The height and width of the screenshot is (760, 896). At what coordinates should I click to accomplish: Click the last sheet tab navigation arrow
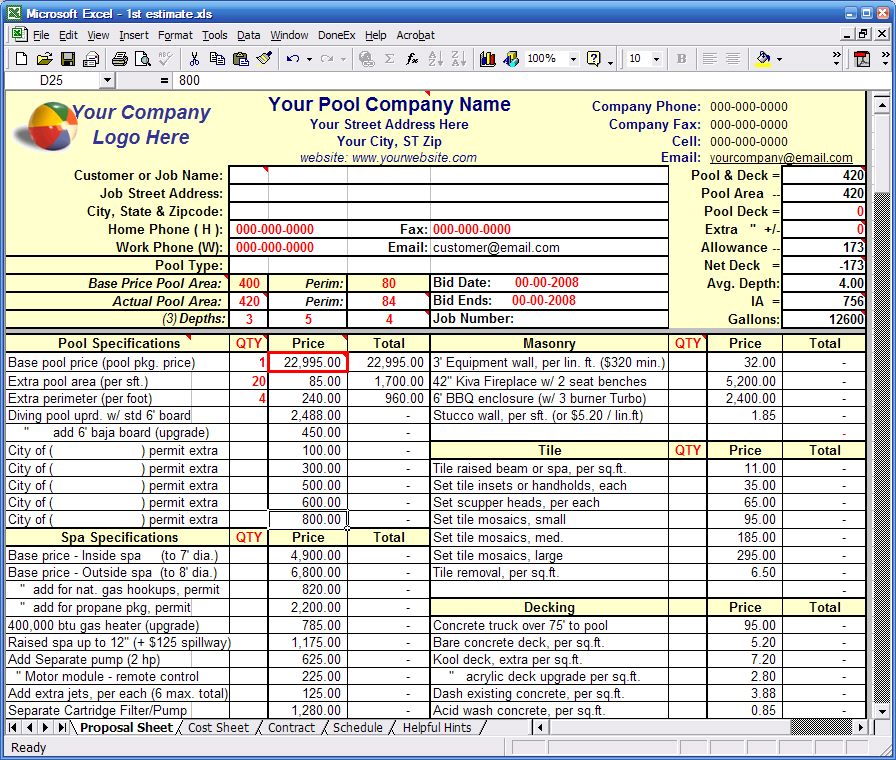[62, 727]
